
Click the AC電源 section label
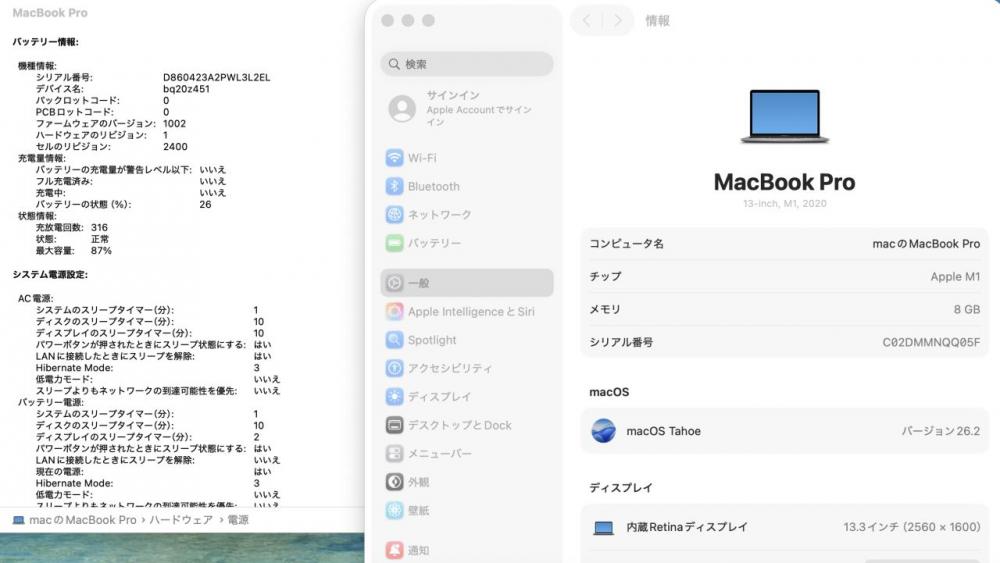tap(36, 298)
